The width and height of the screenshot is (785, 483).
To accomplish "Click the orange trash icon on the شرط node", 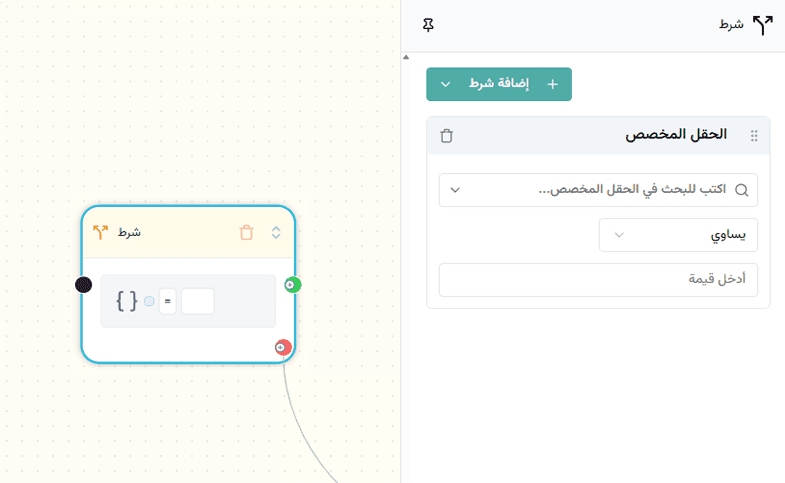I will [x=246, y=233].
